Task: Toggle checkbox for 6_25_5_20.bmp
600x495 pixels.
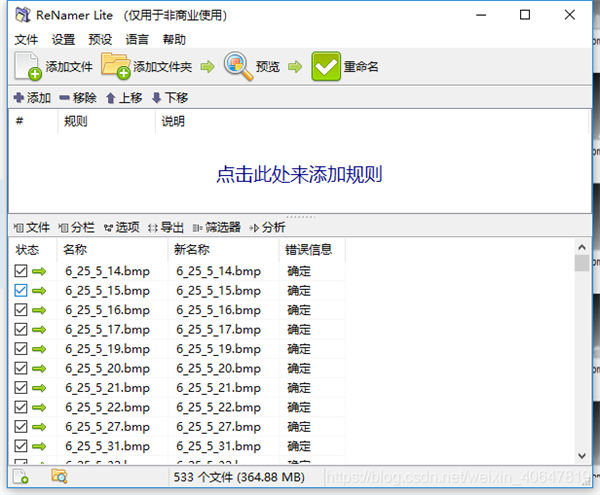Action: click(21, 368)
